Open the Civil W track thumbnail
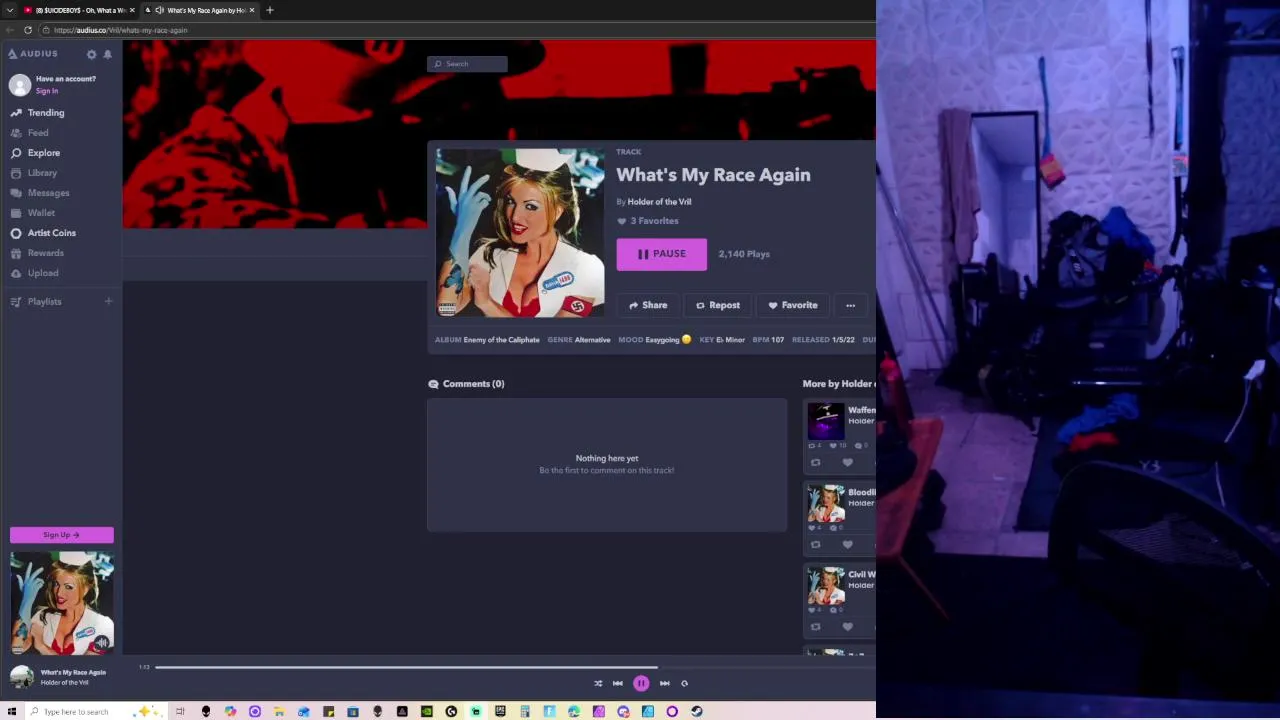Screen dimensions: 1280x720 [x=826, y=585]
